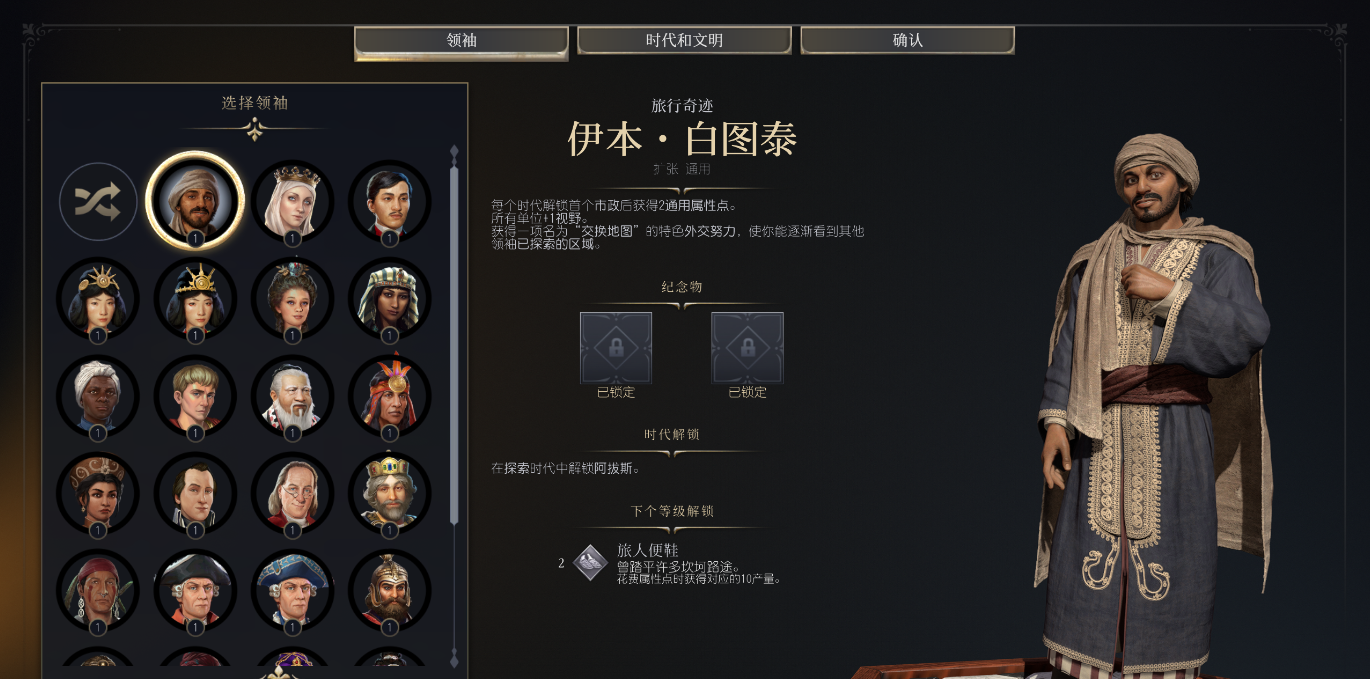
Task: Pick the leader wearing a black bicorne hat
Action: 195,590
